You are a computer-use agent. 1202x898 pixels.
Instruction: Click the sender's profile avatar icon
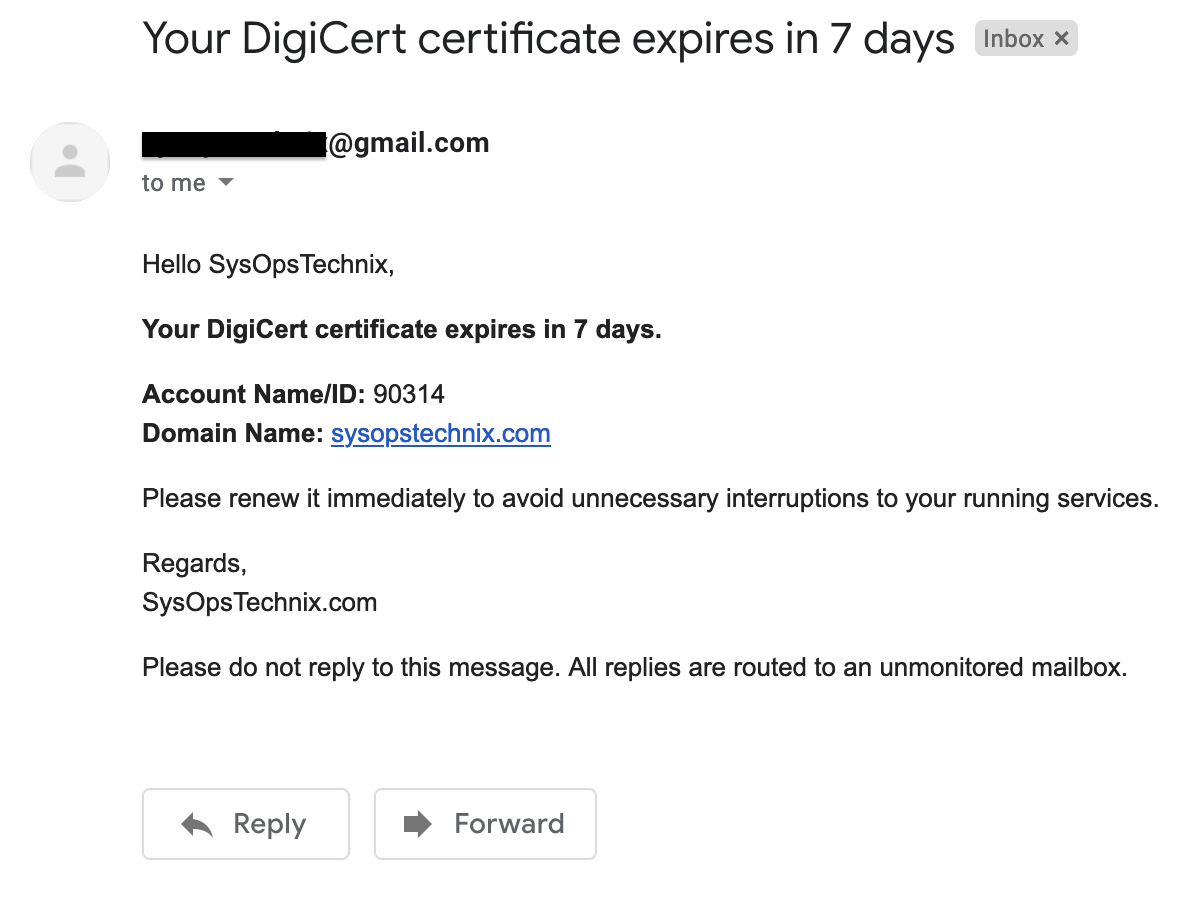coord(70,162)
